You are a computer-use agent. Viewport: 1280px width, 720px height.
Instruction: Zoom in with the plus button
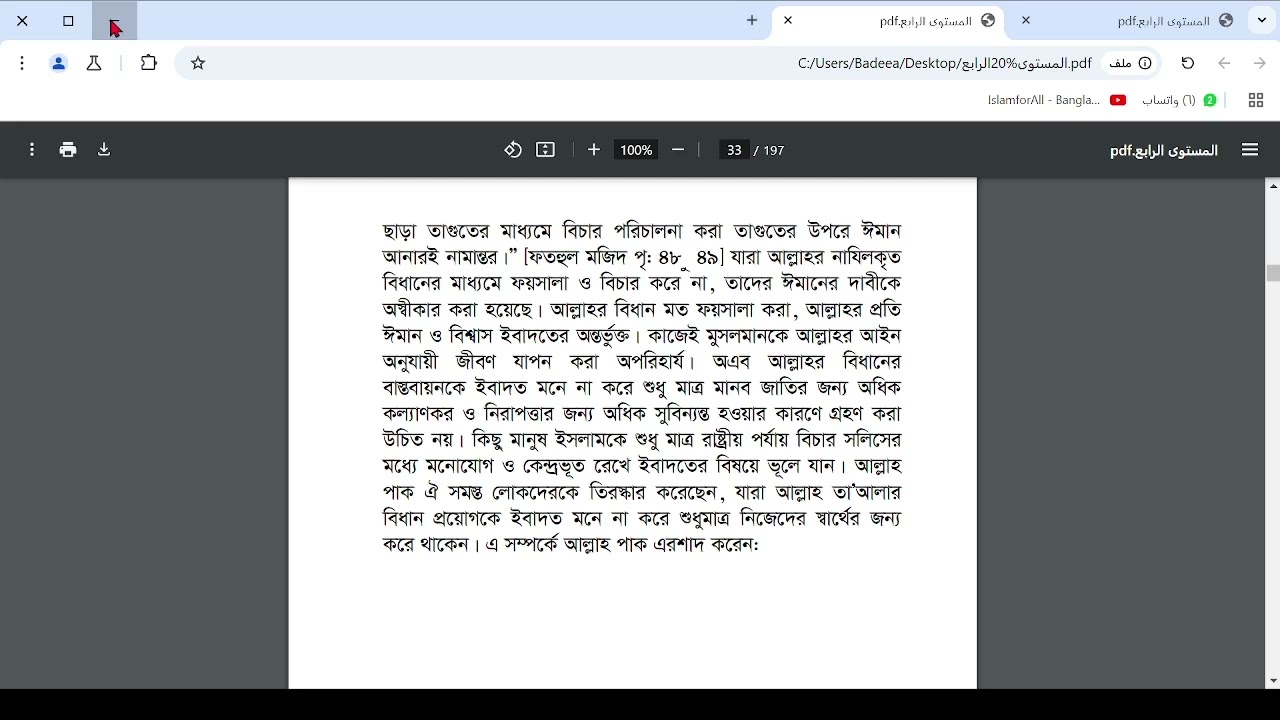coord(594,150)
